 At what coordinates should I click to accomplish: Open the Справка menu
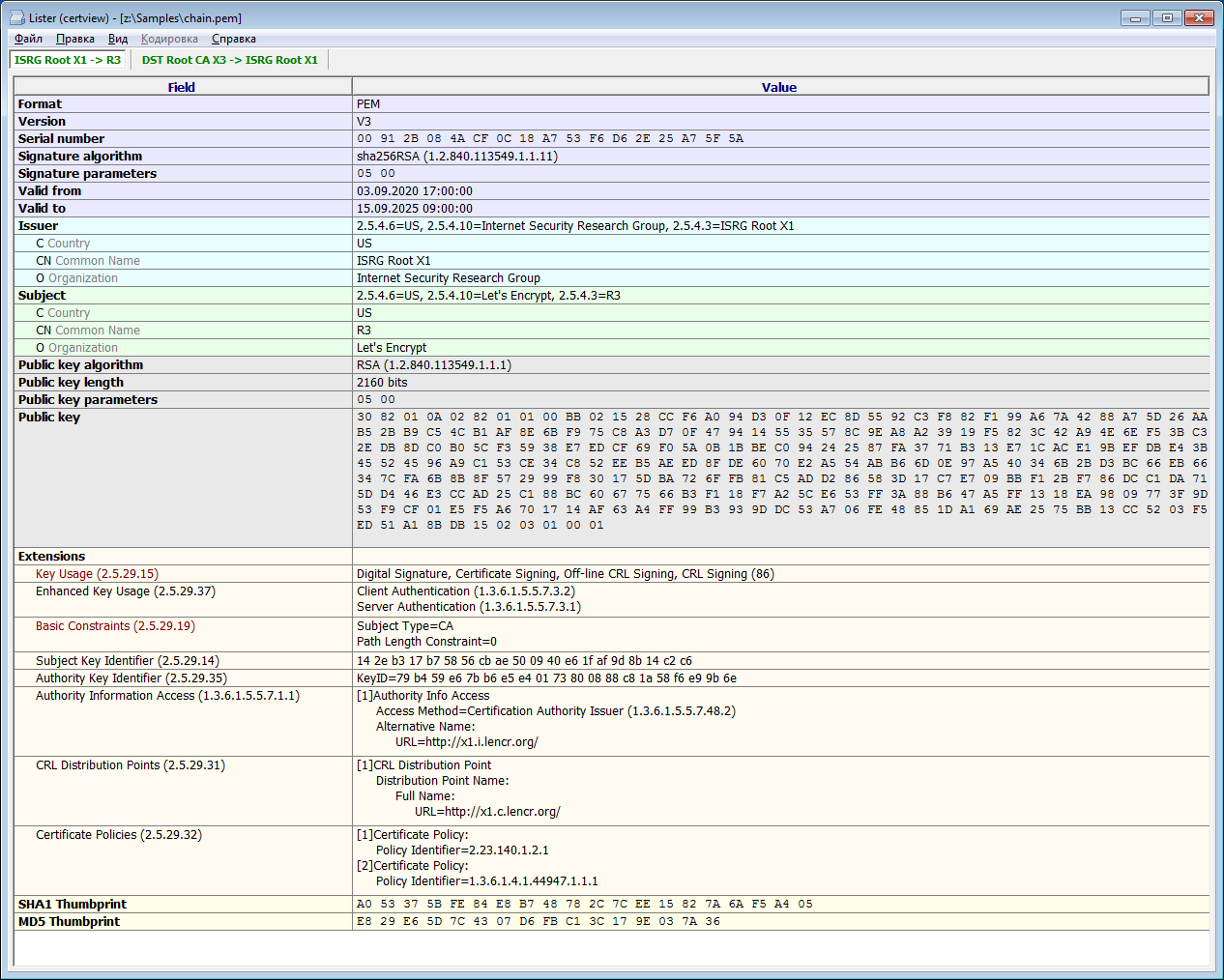click(x=233, y=39)
